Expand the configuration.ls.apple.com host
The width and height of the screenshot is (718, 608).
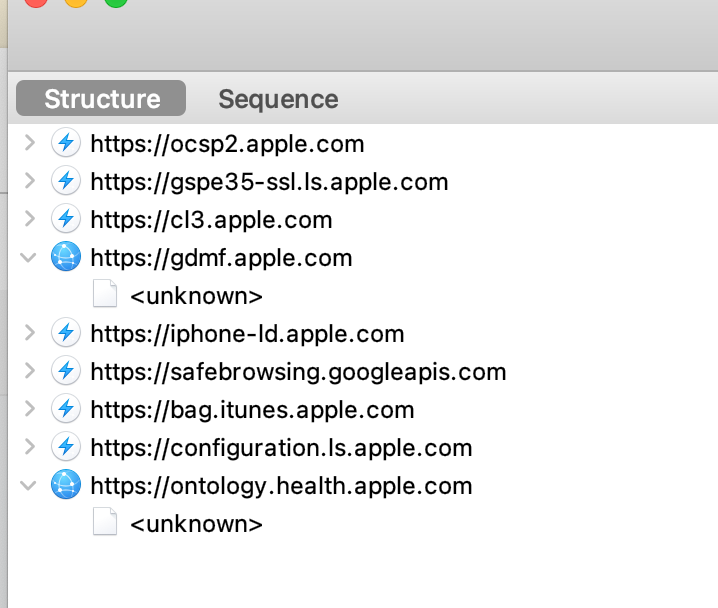coord(30,447)
